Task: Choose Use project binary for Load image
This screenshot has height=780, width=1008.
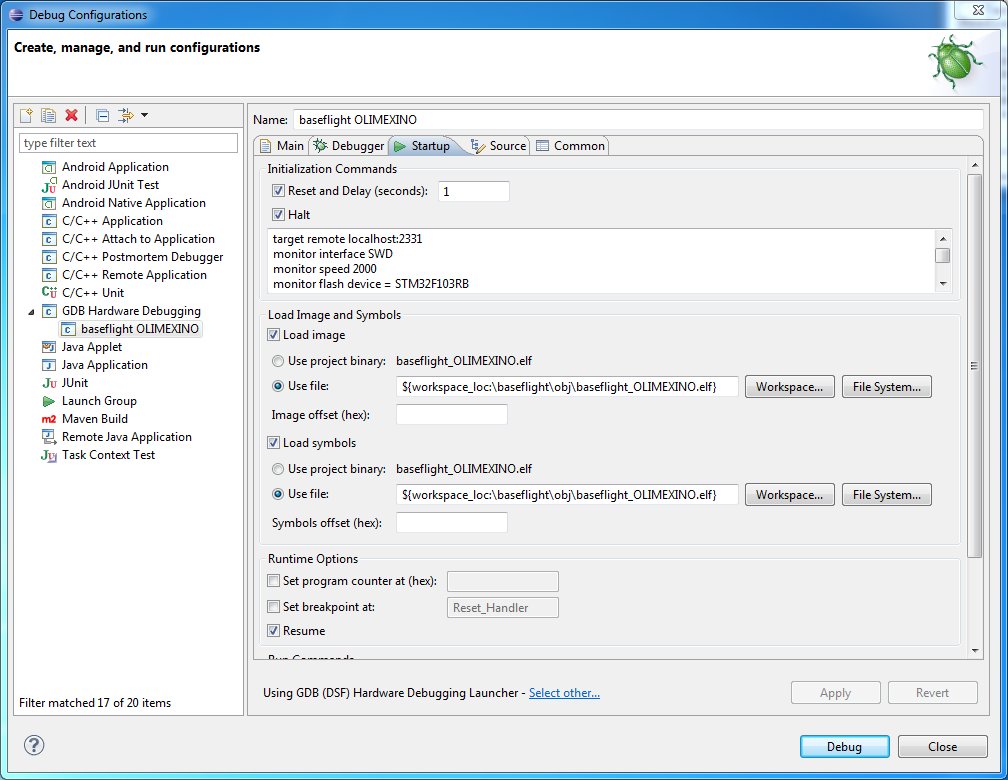Action: pyautogui.click(x=278, y=361)
